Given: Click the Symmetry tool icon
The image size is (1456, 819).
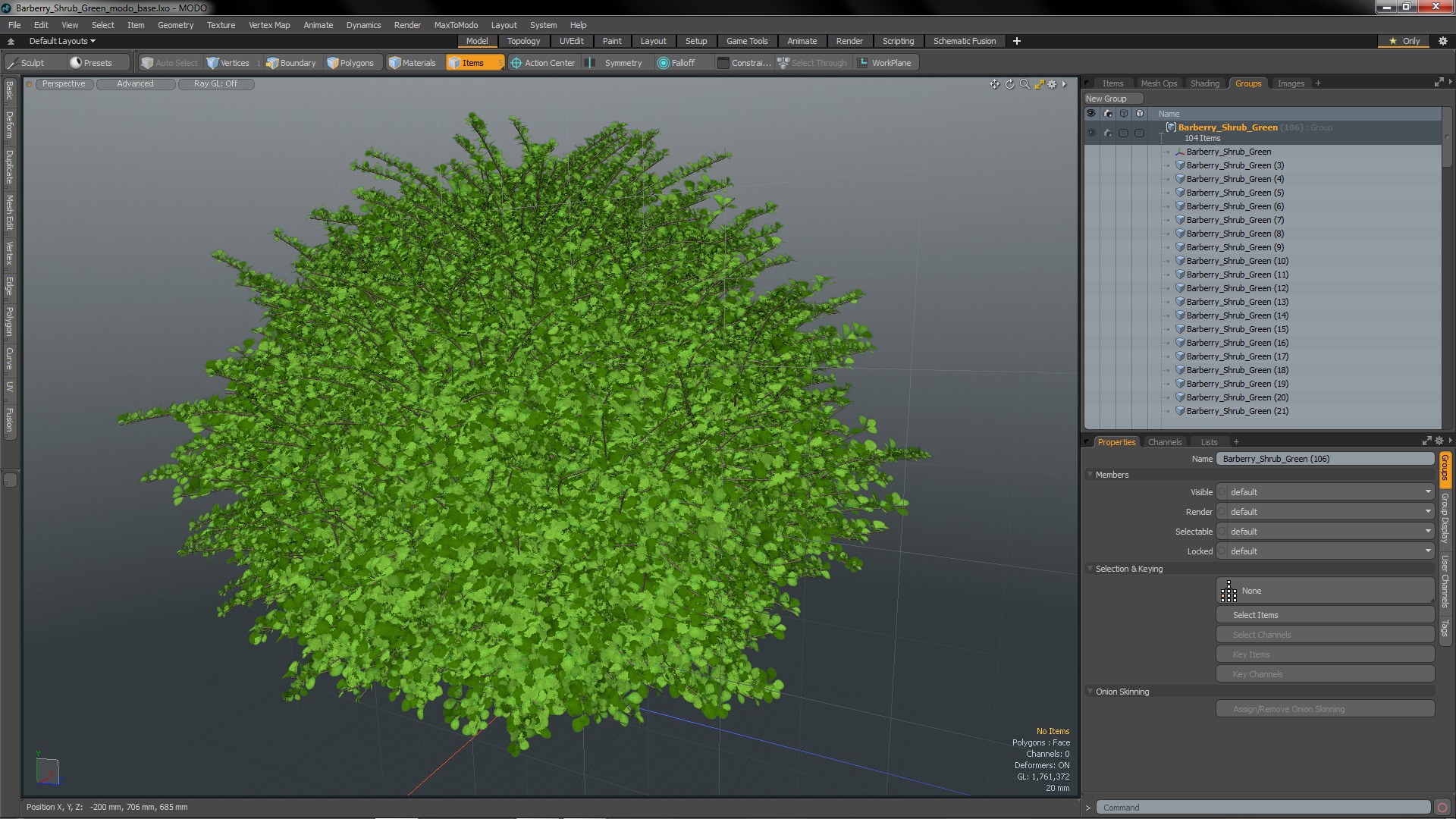Looking at the screenshot, I should (593, 63).
